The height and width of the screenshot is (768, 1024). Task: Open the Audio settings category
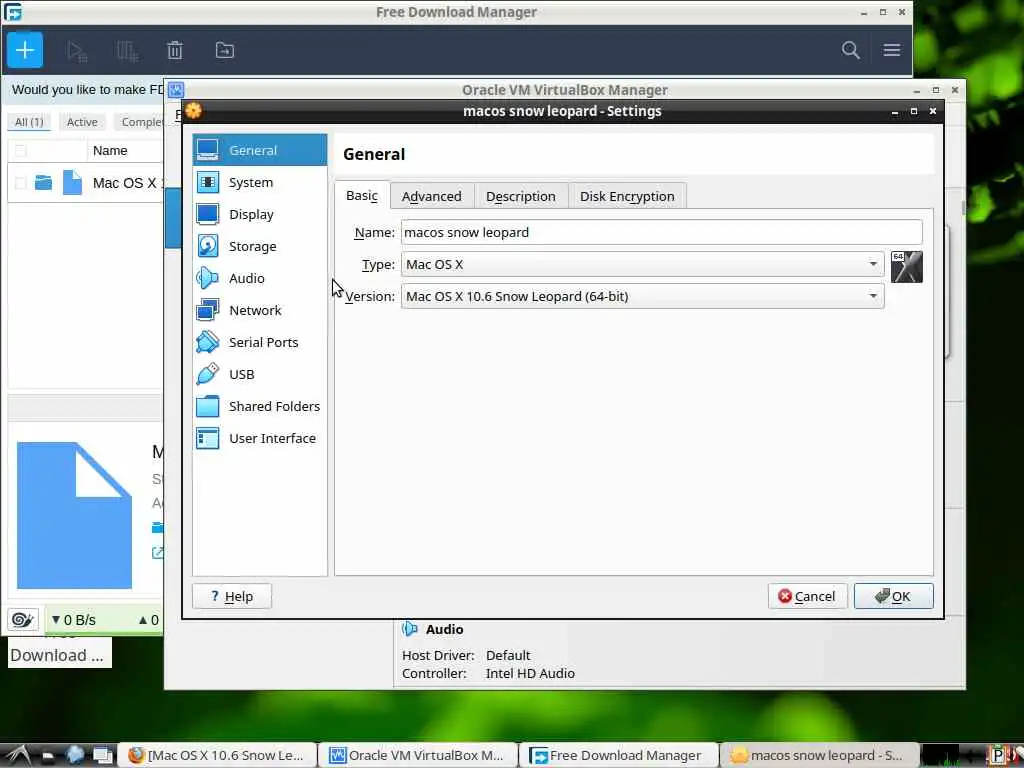point(259,278)
